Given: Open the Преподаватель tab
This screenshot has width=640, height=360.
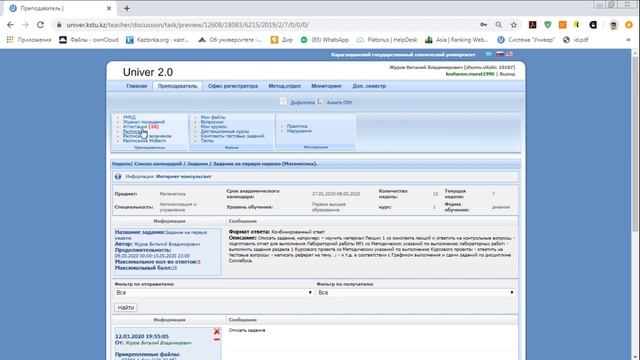Looking at the screenshot, I should (x=178, y=86).
